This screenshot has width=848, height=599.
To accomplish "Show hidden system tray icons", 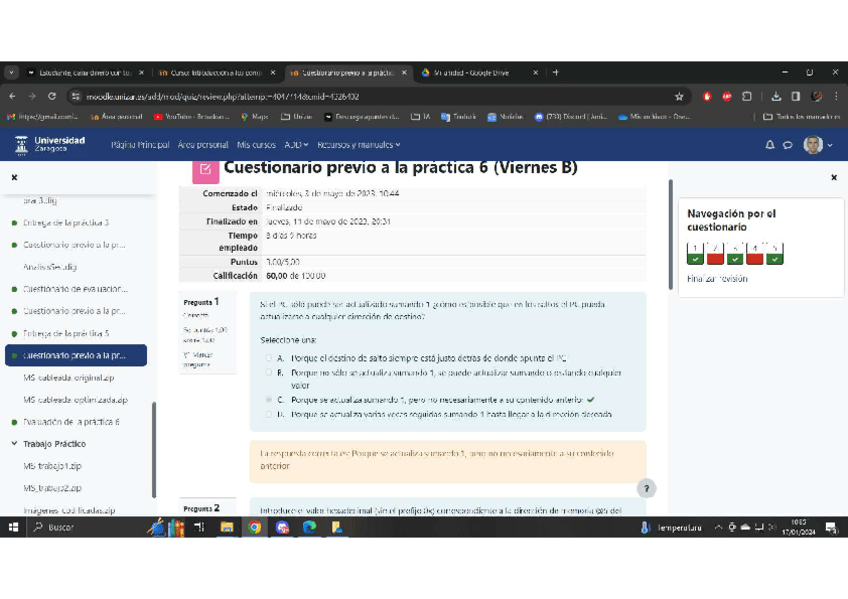I will click(x=718, y=528).
